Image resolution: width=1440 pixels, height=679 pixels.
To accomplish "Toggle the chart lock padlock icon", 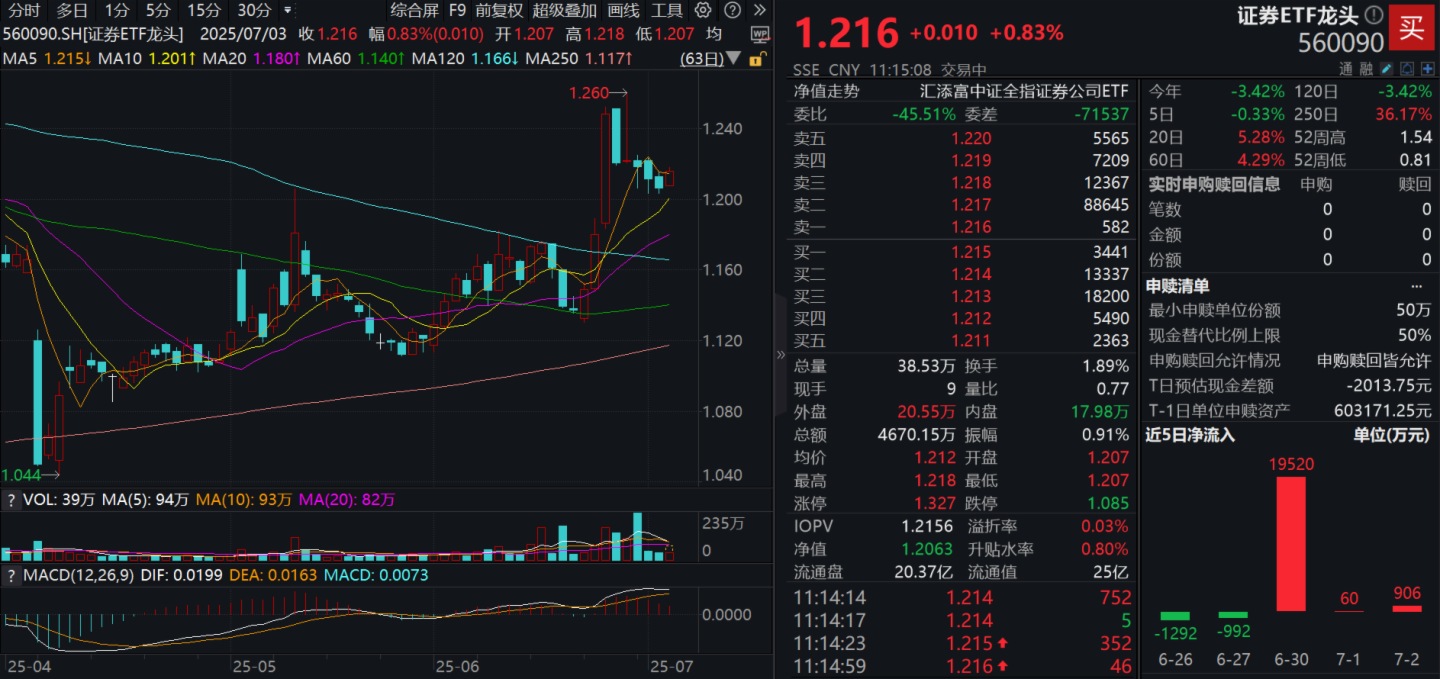I will pos(757,59).
